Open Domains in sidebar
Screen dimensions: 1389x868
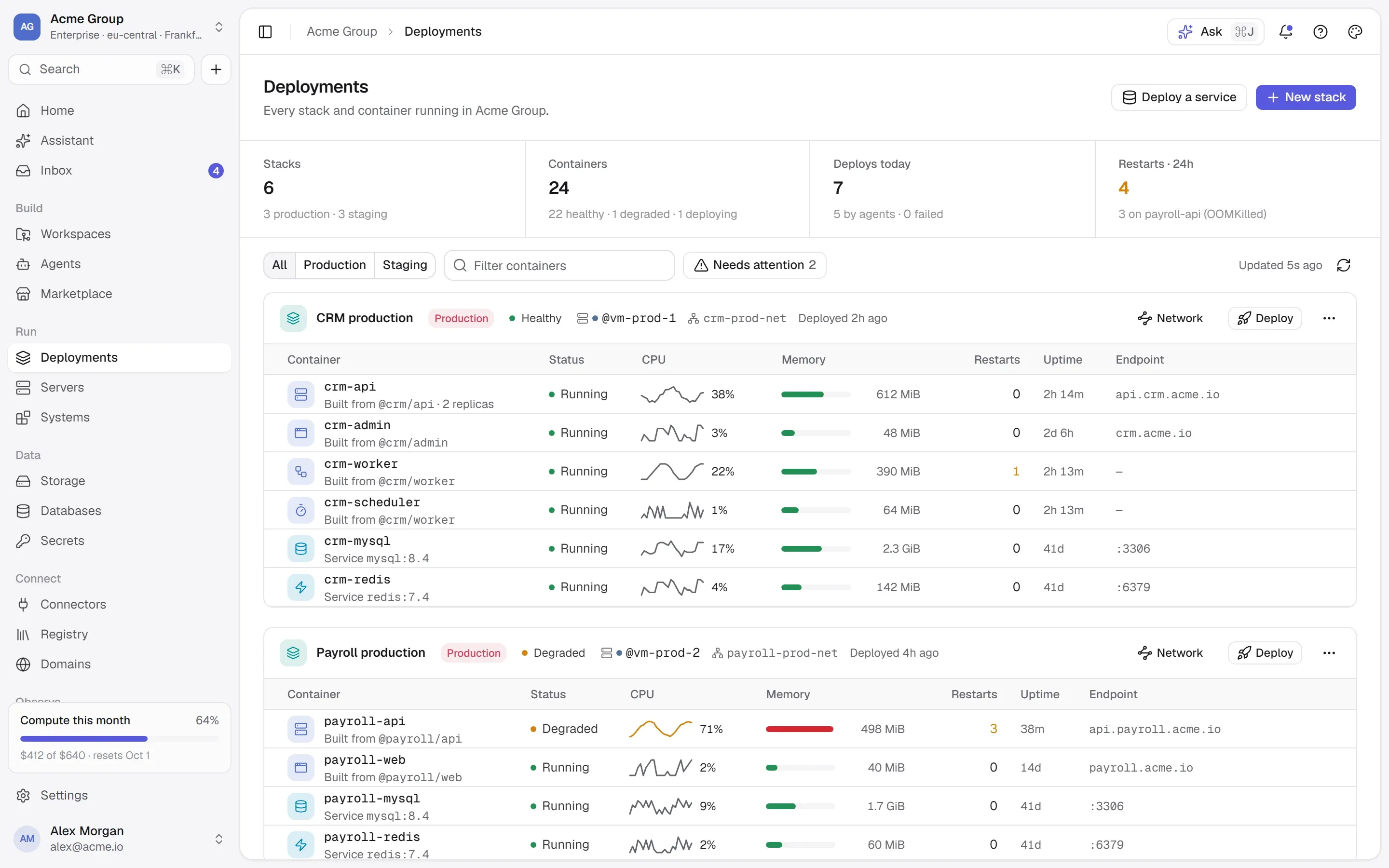[120, 664]
